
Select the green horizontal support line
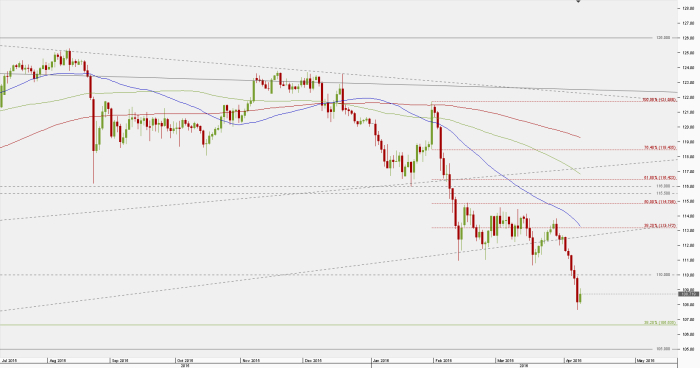click(321, 325)
